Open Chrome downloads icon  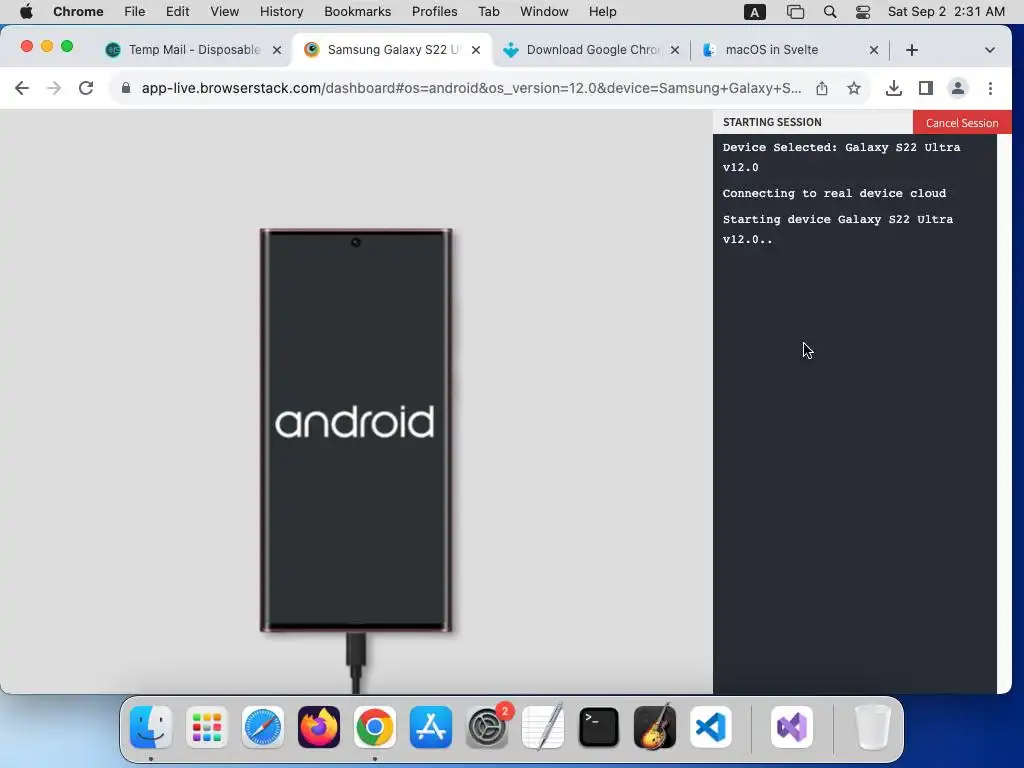click(x=893, y=88)
